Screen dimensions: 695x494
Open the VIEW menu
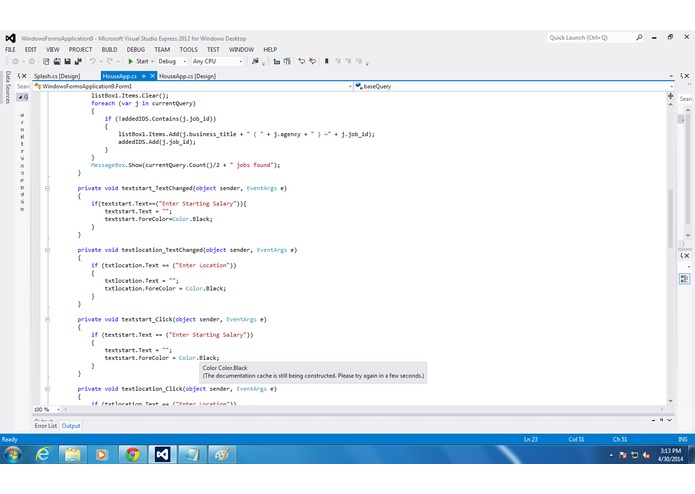click(52, 50)
